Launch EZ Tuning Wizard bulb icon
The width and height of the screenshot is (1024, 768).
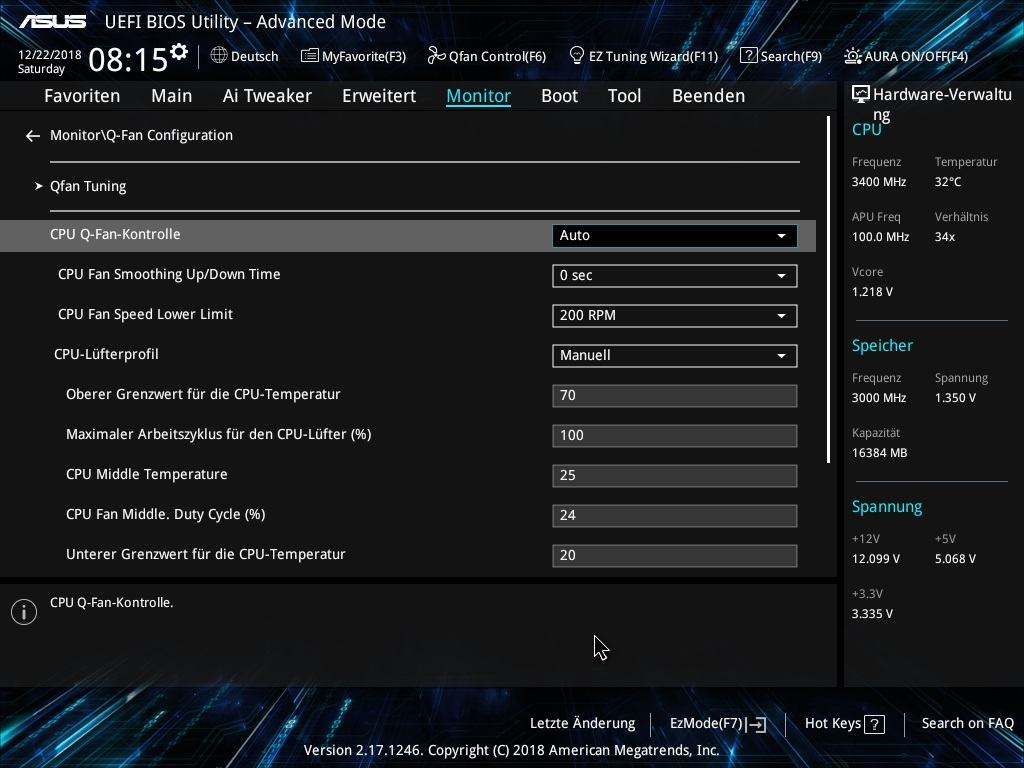click(577, 55)
